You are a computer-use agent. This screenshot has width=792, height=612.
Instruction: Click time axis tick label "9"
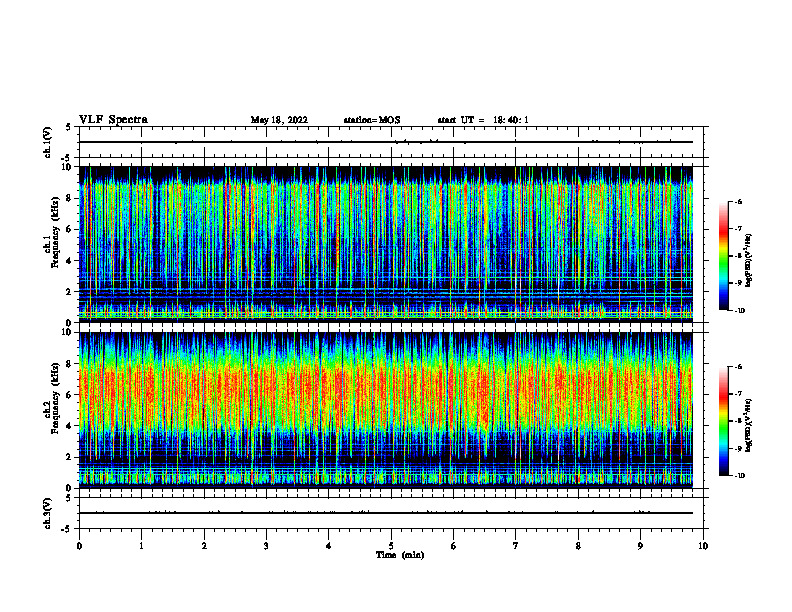[x=640, y=546]
